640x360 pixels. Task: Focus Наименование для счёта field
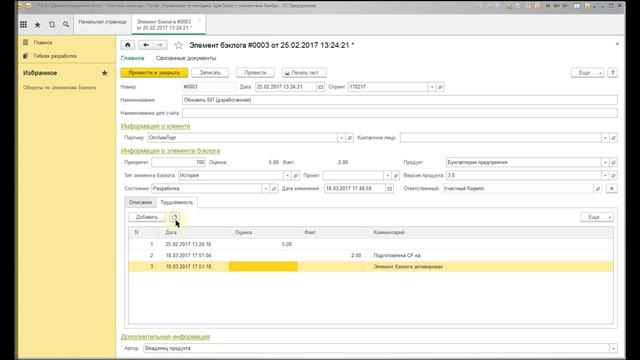pyautogui.click(x=400, y=113)
